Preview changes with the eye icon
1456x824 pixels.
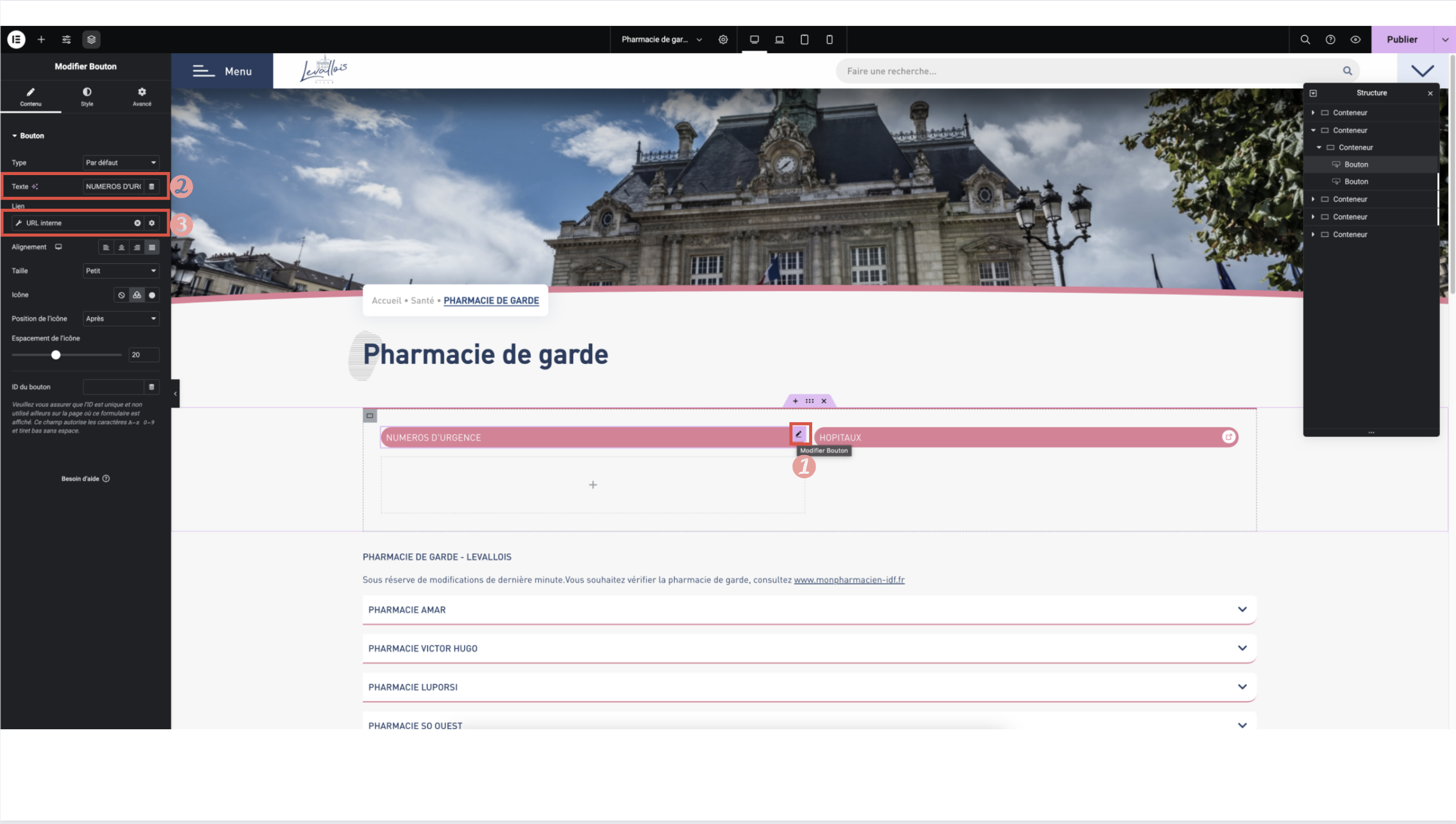(1355, 39)
